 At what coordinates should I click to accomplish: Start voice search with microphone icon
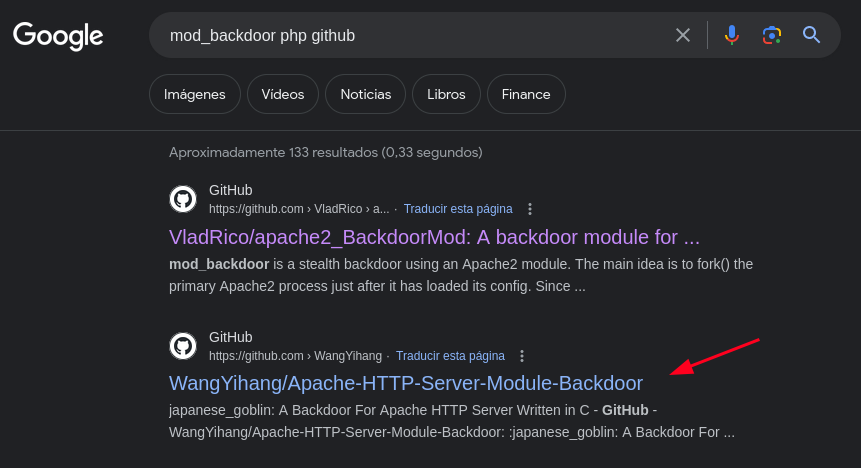coord(731,35)
